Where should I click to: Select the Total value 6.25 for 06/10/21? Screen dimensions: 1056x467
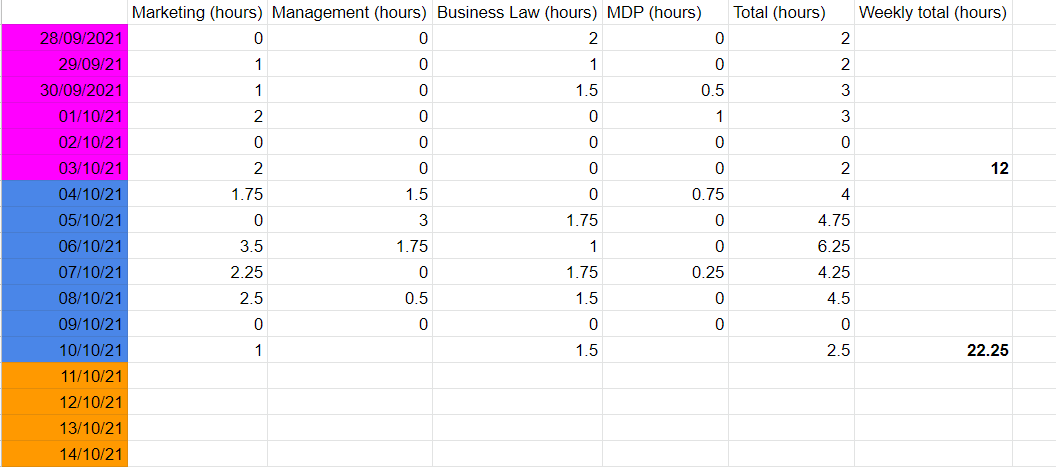791,246
